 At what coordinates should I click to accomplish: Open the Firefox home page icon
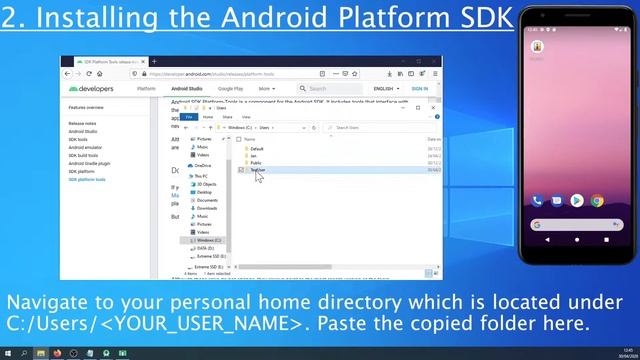tap(100, 74)
